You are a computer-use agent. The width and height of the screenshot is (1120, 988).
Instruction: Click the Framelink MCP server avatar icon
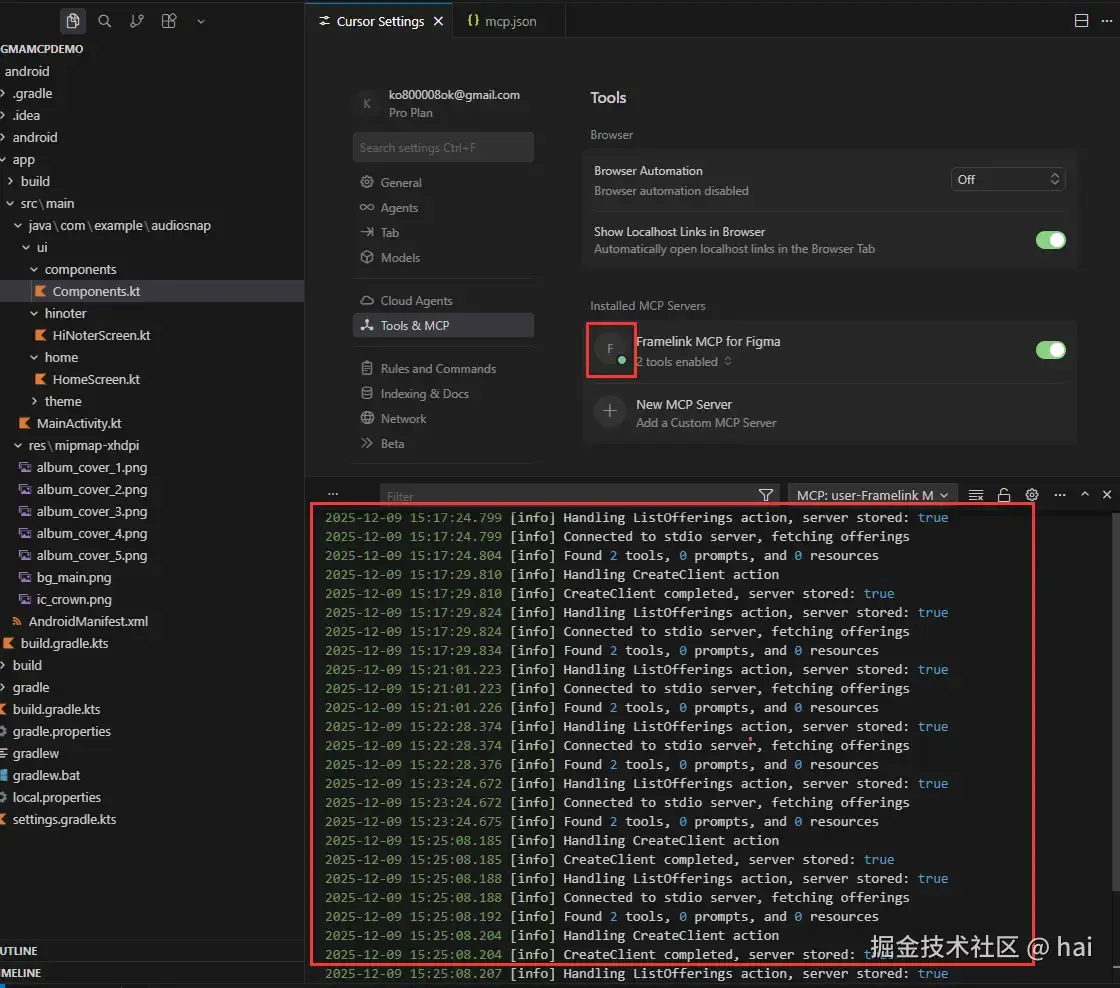pos(610,349)
